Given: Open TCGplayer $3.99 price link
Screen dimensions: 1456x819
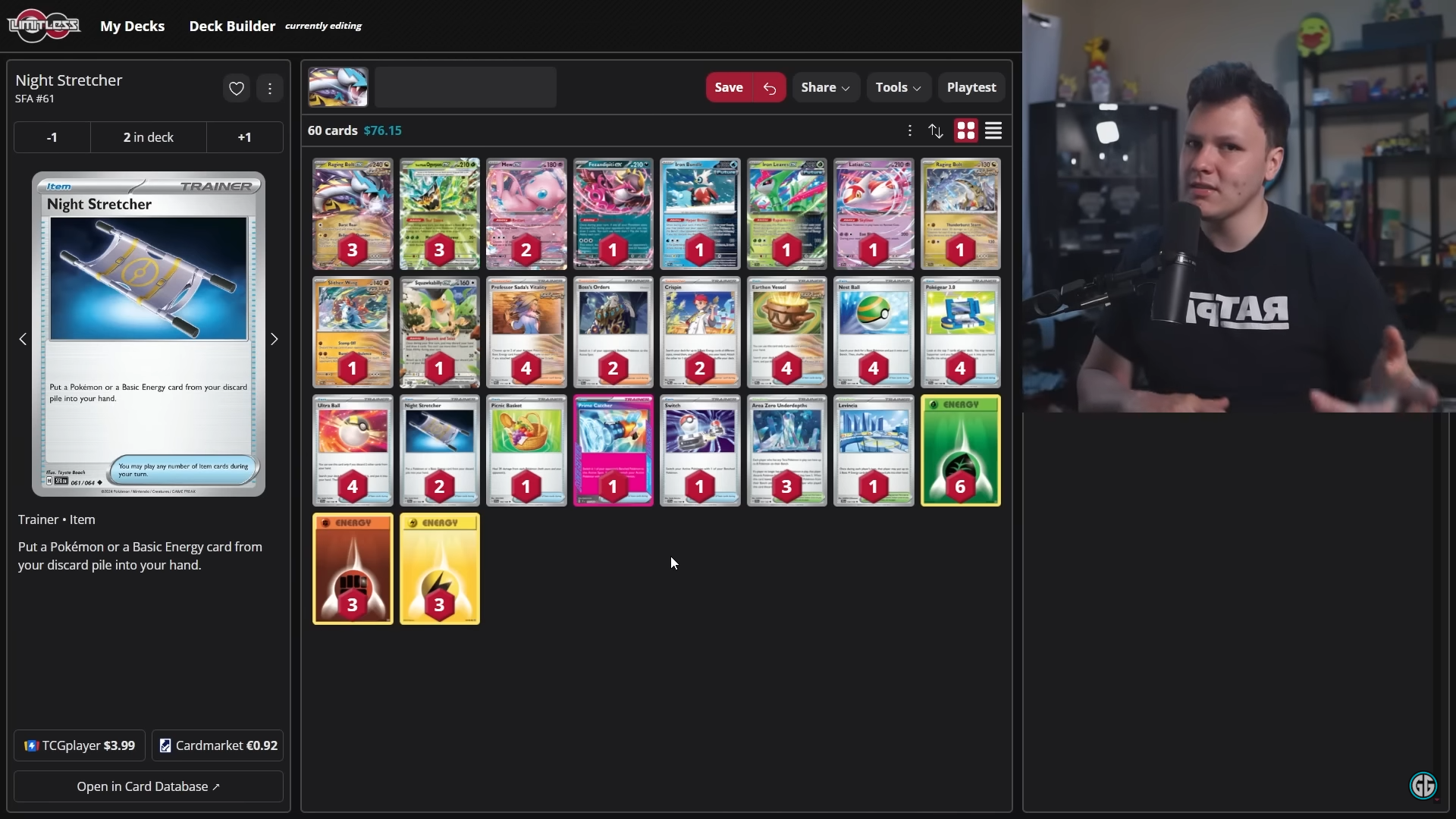Looking at the screenshot, I should (x=80, y=745).
